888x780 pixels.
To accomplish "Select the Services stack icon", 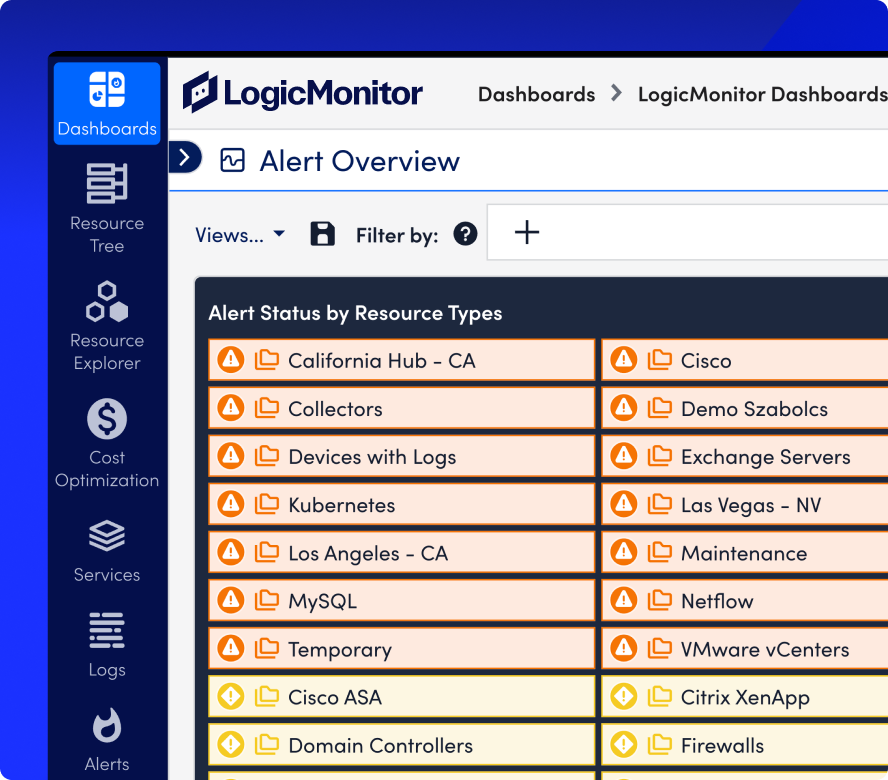I will [x=107, y=537].
